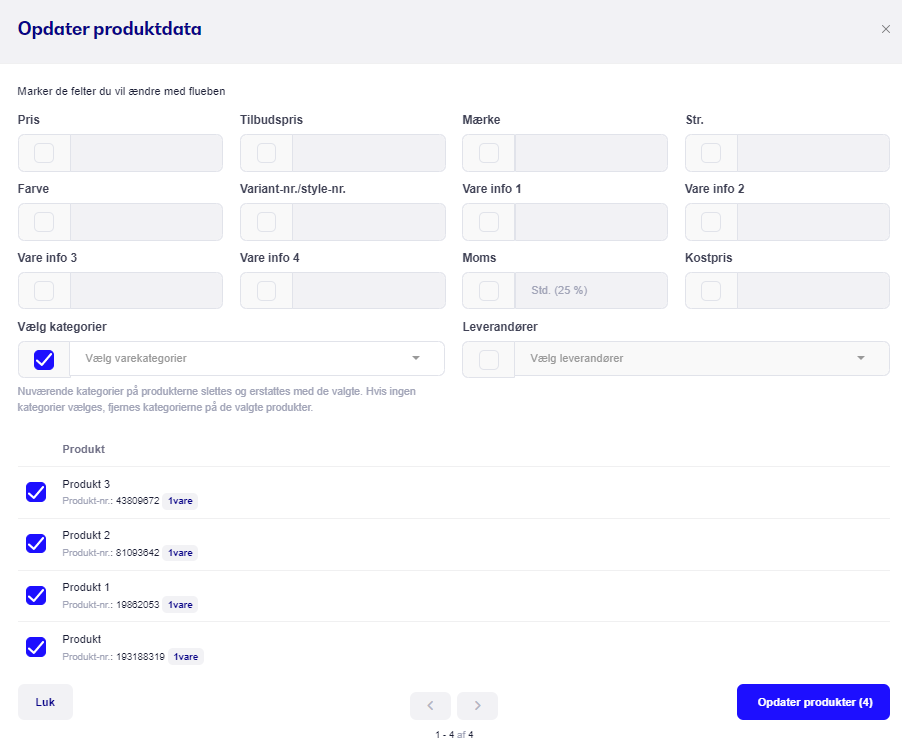Screen dimensions: 902x744
Task: Click the Vare info 4 input field
Action: (369, 291)
